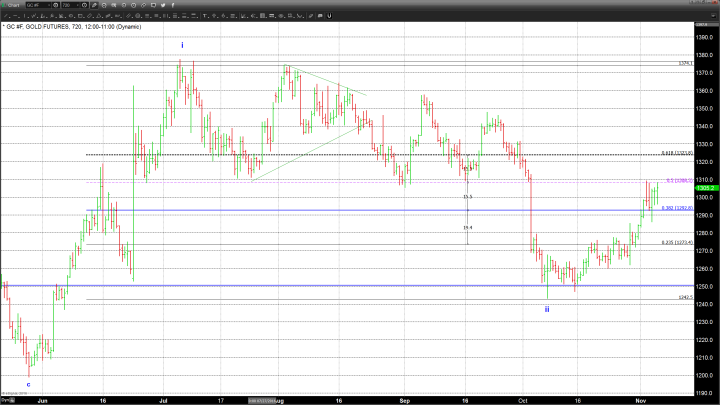Click the Sep label on time axis
The width and height of the screenshot is (720, 405).
point(405,401)
